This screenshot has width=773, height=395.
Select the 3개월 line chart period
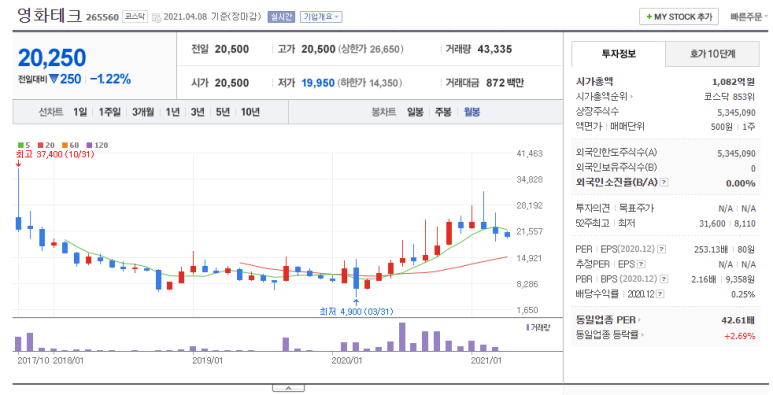pos(143,112)
